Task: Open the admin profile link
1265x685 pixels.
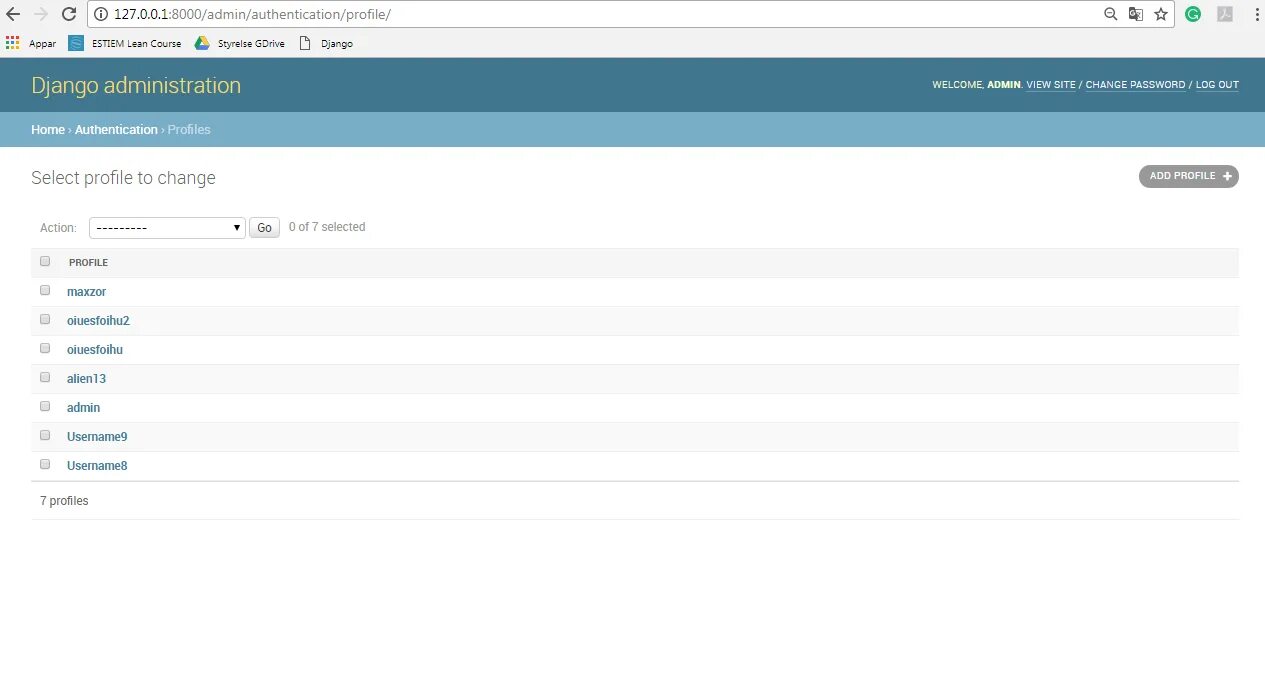Action: point(83,408)
